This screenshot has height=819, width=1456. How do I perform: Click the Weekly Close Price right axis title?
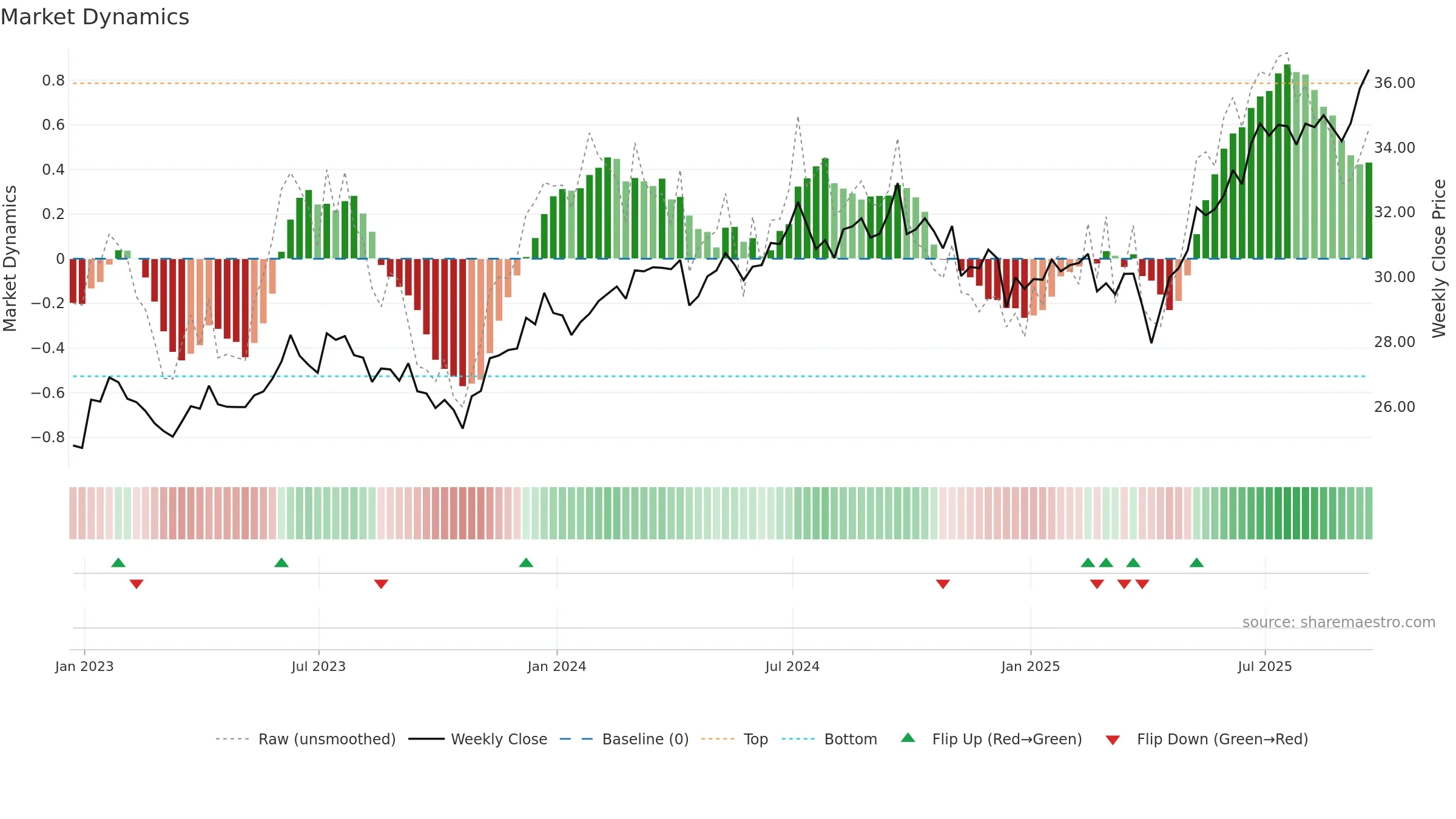pos(1439,258)
